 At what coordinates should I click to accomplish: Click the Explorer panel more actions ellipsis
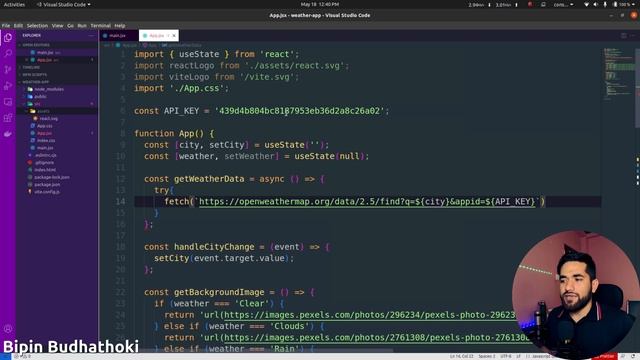pos(91,36)
